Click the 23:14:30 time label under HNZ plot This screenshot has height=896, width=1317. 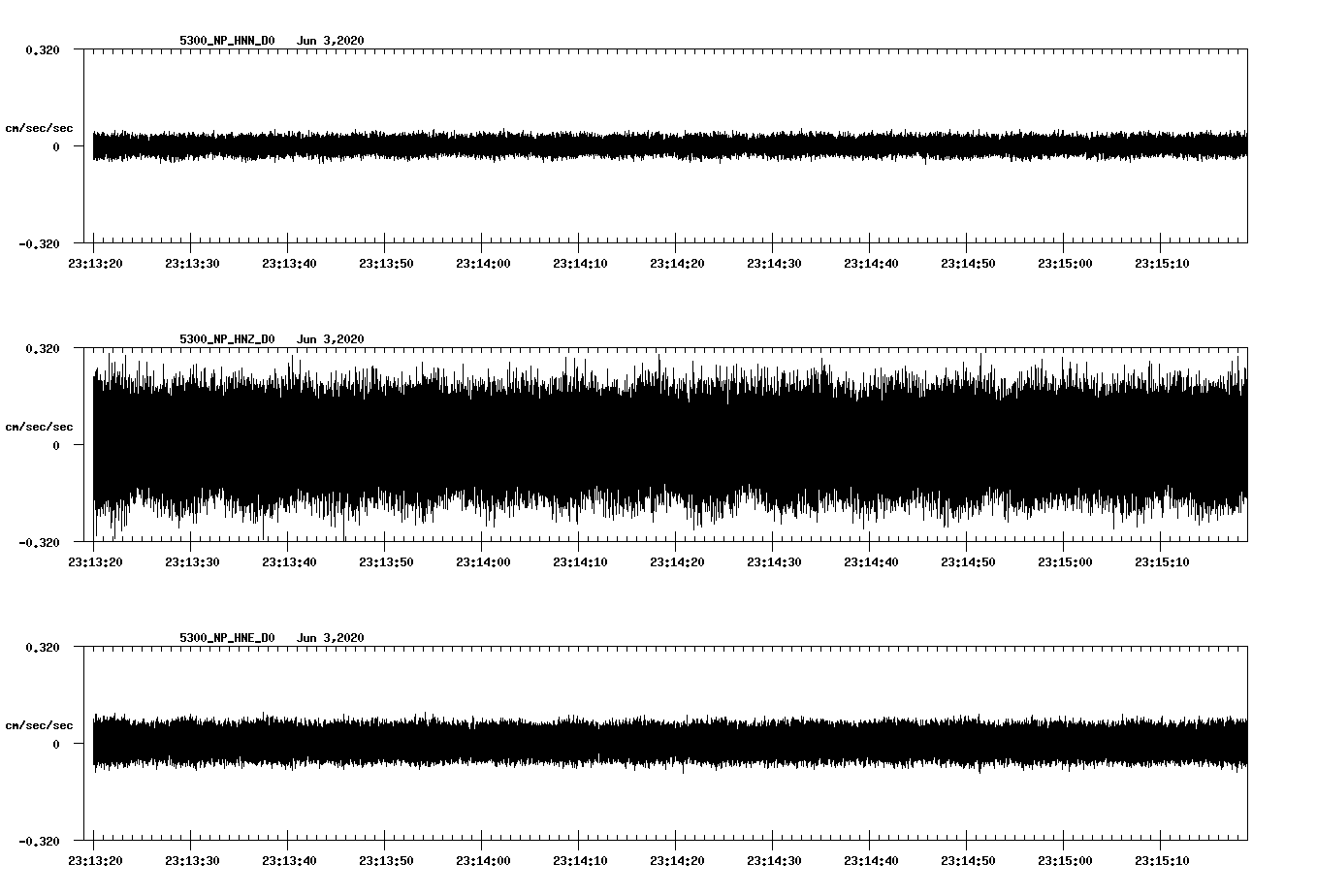[x=774, y=561]
